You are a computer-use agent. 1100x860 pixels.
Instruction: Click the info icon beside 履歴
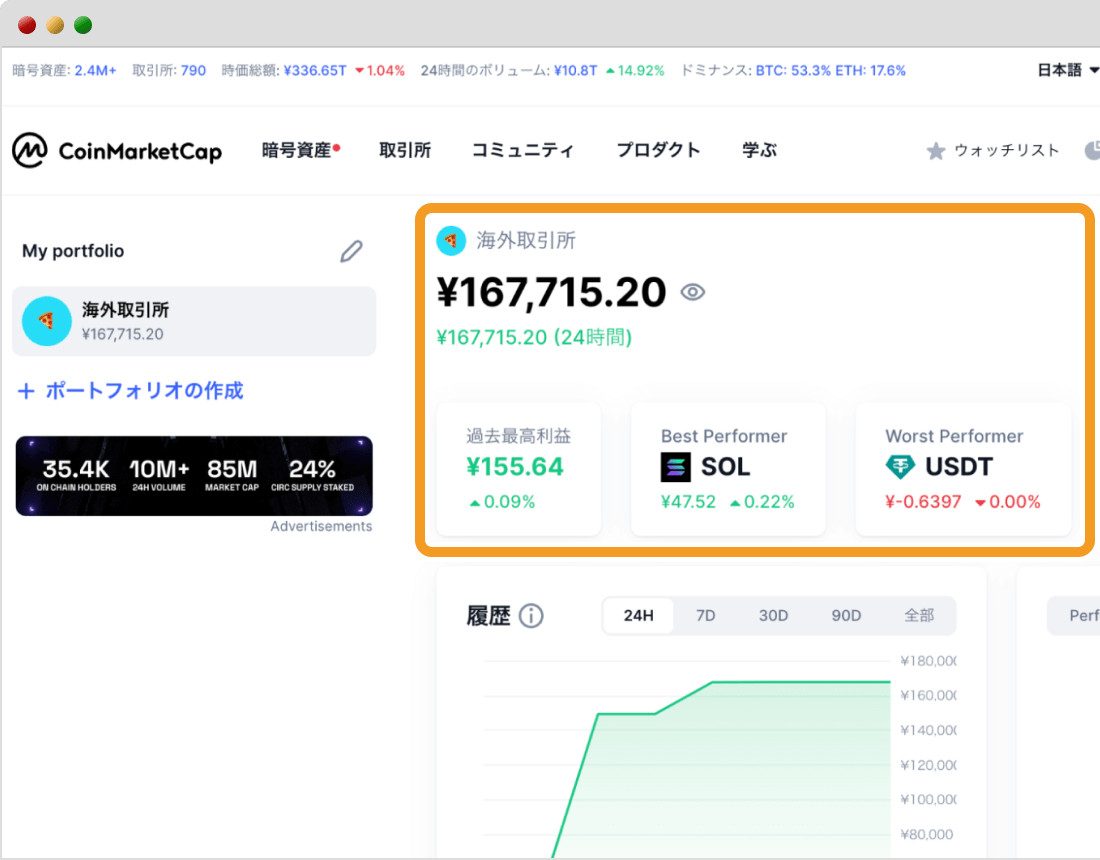coord(531,616)
